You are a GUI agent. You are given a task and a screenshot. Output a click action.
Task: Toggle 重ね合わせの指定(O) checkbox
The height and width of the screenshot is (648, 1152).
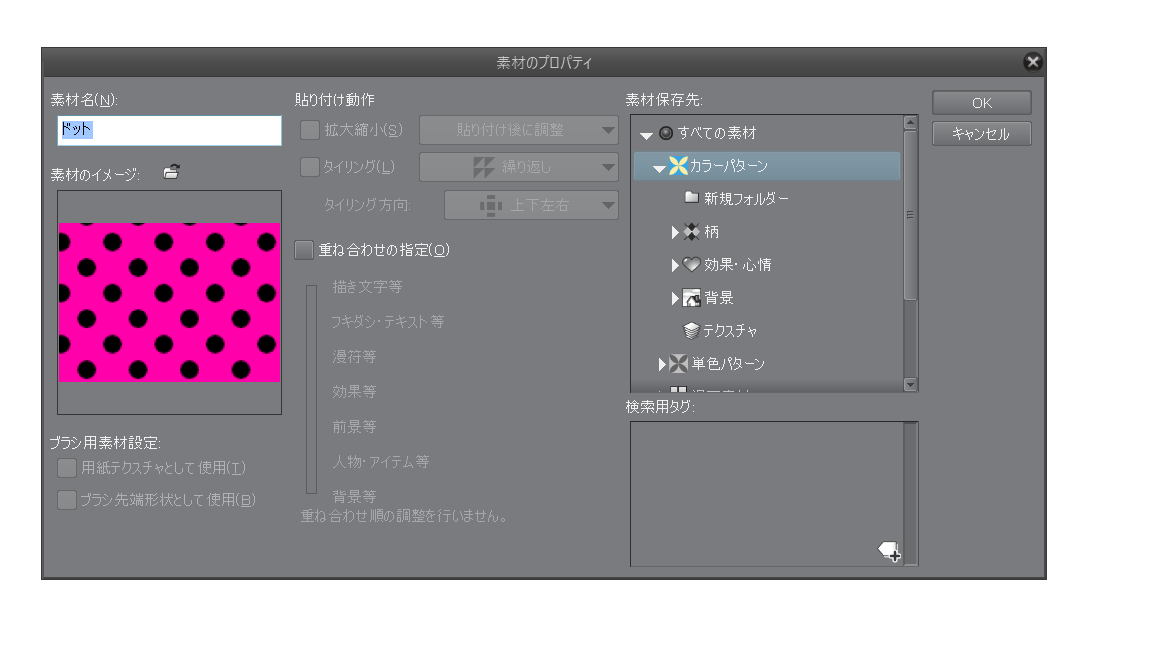(x=304, y=250)
